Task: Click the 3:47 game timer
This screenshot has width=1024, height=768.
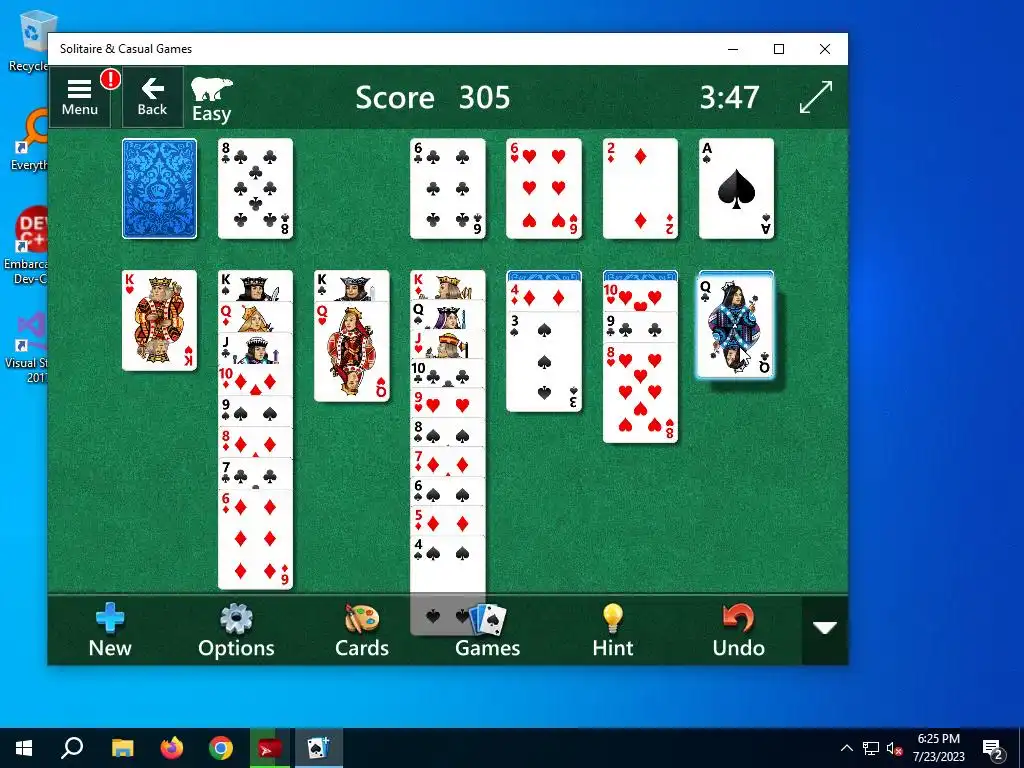Action: pyautogui.click(x=729, y=98)
